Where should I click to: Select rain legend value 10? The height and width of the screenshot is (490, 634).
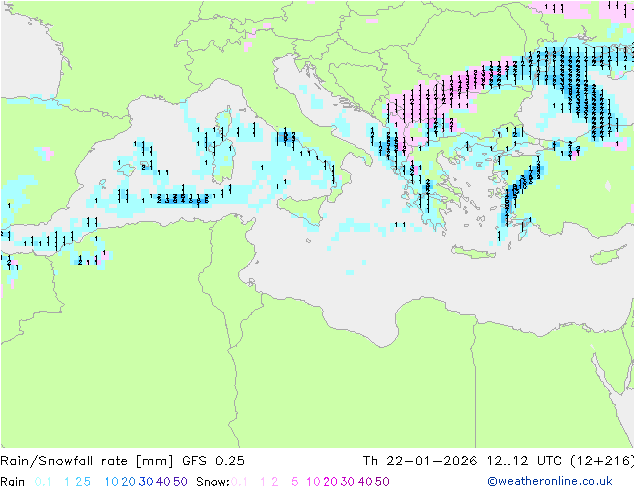pos(112,482)
